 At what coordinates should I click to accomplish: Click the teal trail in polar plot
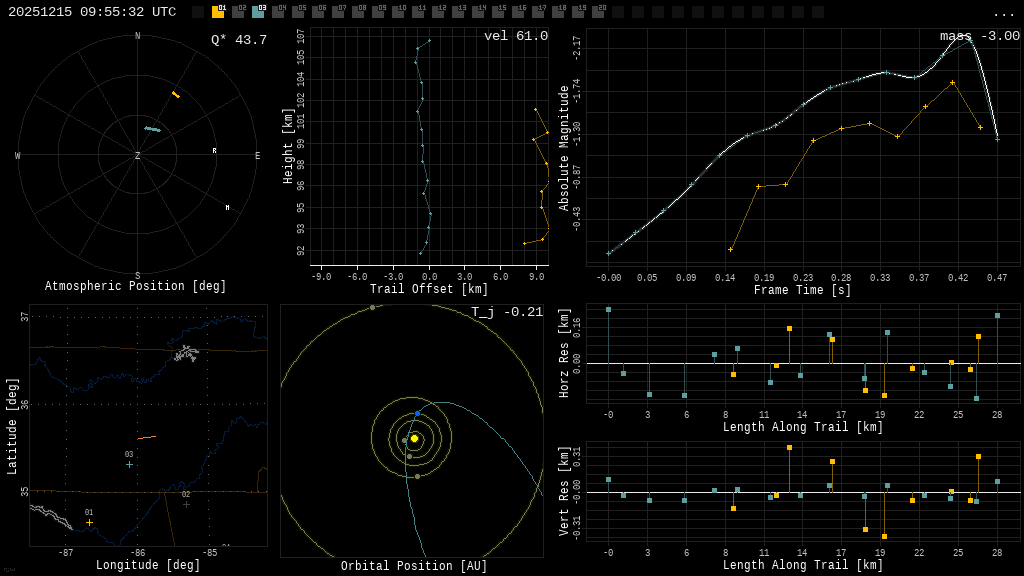[152, 129]
